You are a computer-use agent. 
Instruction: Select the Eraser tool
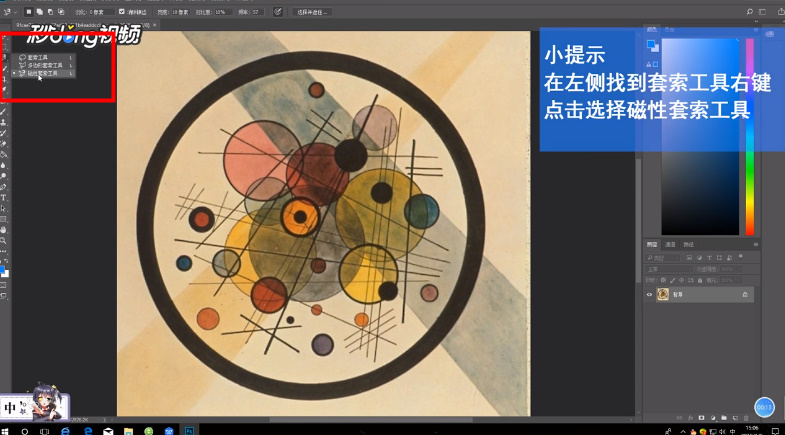[4, 144]
